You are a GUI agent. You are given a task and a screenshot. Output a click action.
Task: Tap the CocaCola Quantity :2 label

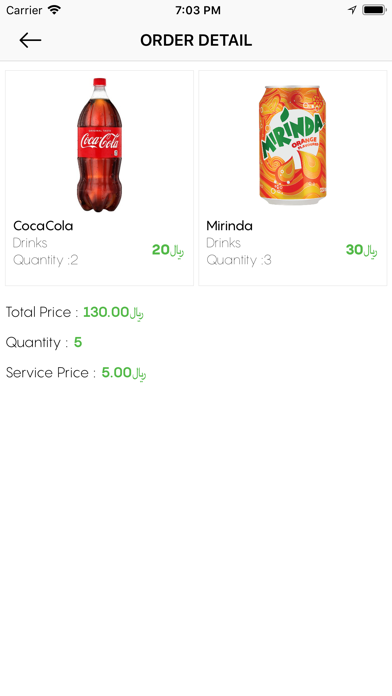pos(45,260)
